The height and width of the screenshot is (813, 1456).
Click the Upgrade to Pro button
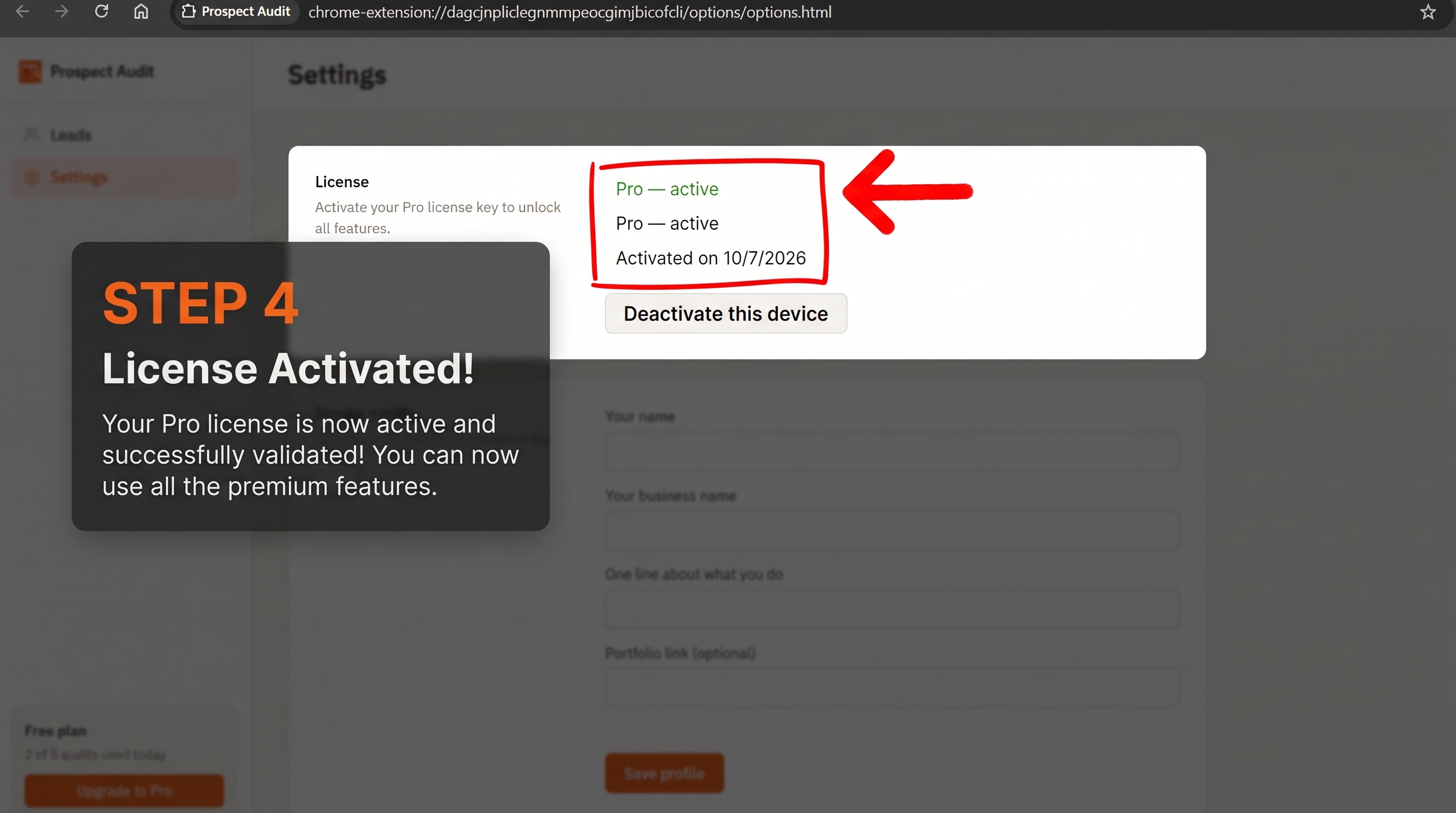click(x=124, y=790)
